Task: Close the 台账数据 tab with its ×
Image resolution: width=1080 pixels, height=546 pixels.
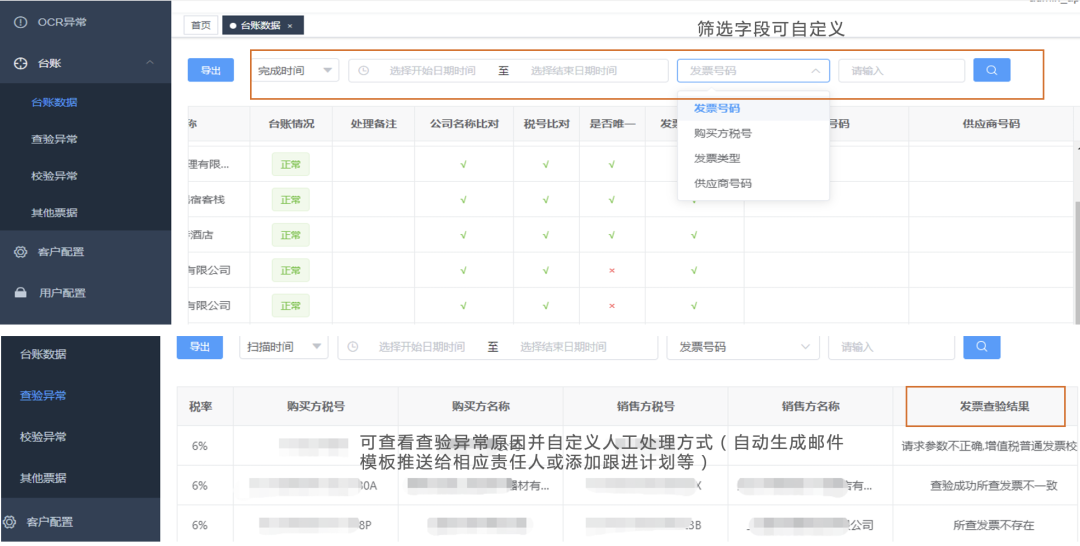Action: click(x=290, y=26)
